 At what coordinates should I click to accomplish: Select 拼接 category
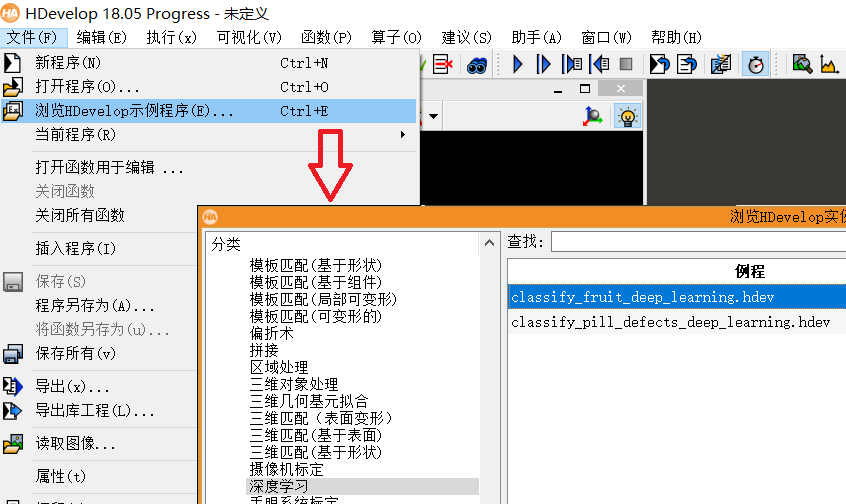(264, 351)
